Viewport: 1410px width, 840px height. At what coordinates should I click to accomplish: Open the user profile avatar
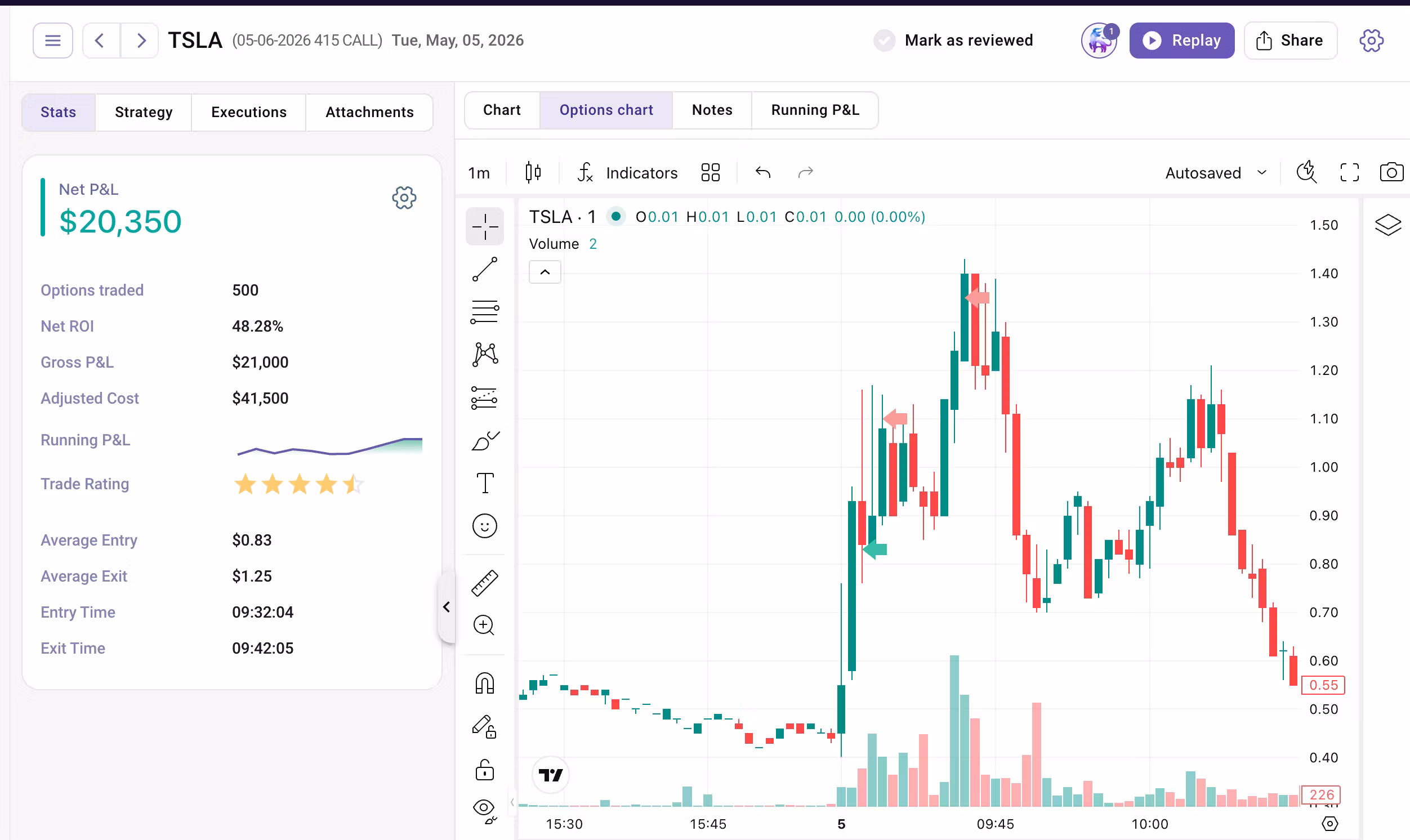click(x=1099, y=40)
